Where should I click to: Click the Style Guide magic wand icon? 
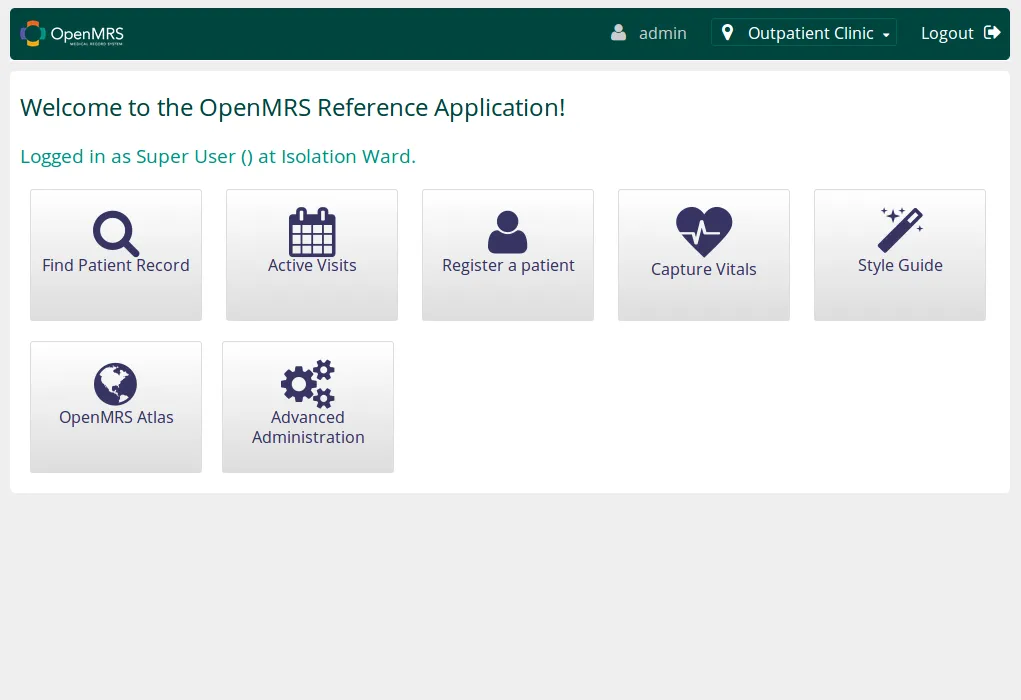(x=901, y=230)
